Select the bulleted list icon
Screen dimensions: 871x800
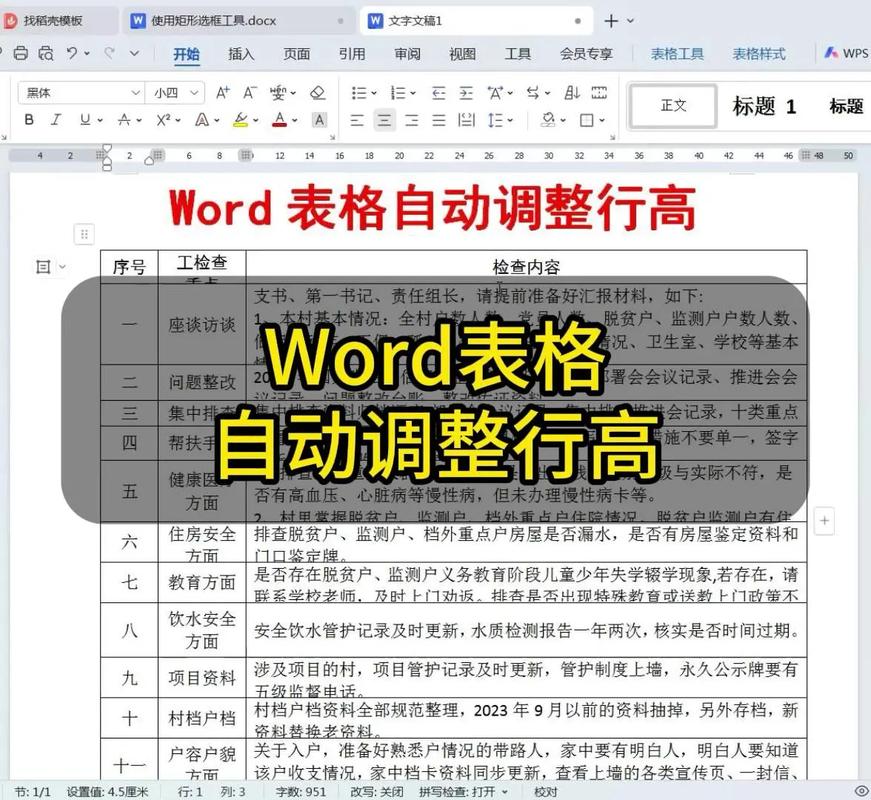[357, 92]
